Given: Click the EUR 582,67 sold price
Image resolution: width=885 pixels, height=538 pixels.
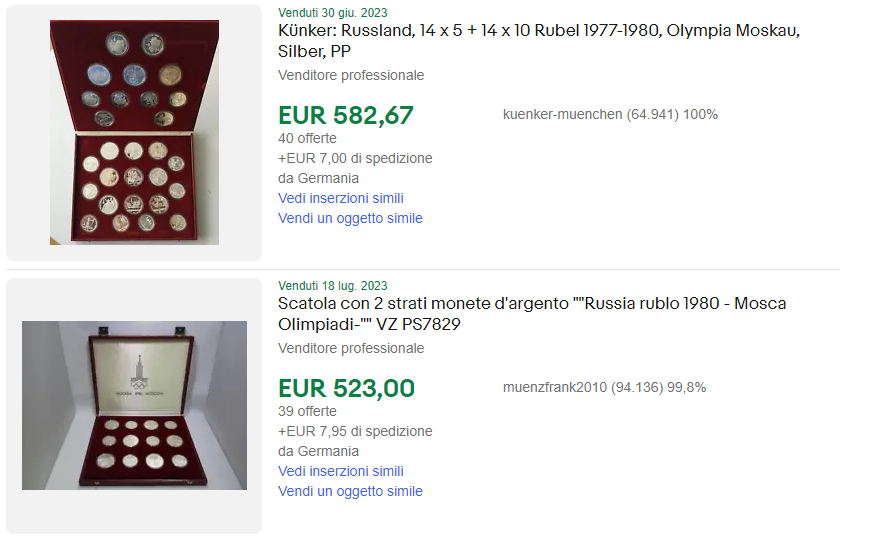Looking at the screenshot, I should 345,115.
